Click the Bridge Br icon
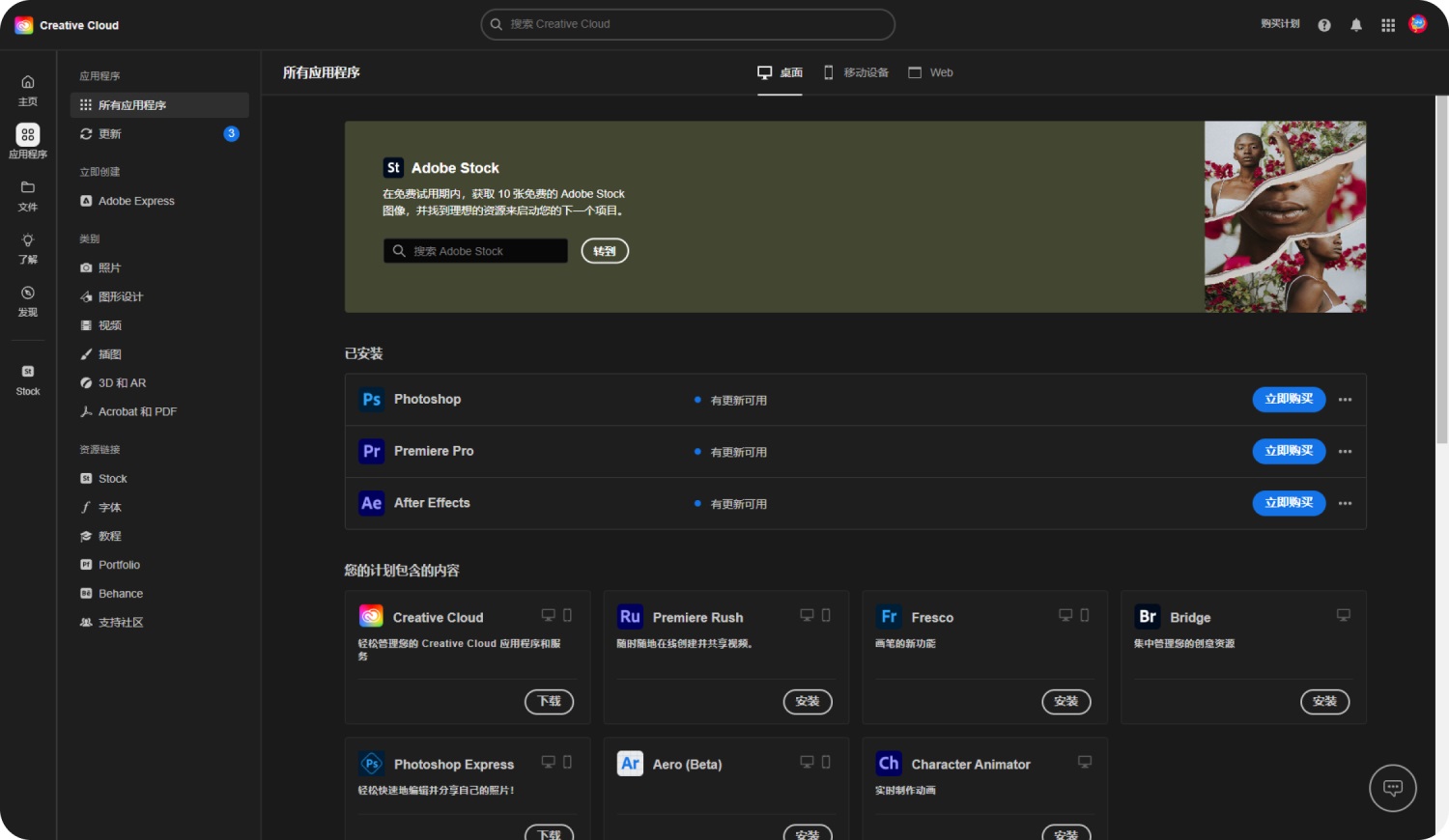The image size is (1449, 840). point(1148,617)
